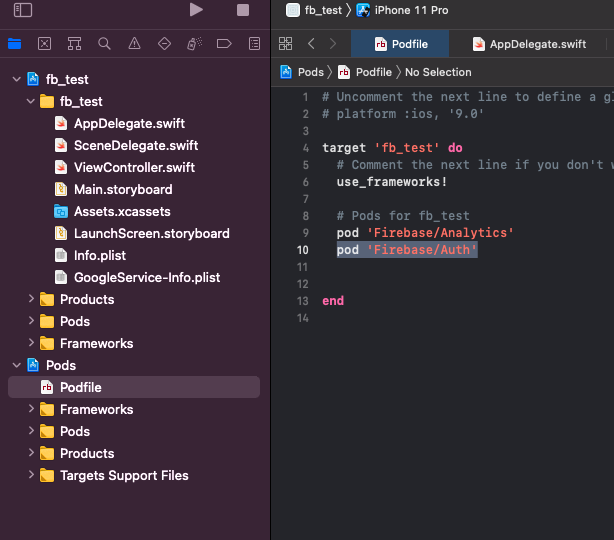Expand Pods folder under fb_test project
The width and height of the screenshot is (614, 540).
click(x=31, y=321)
